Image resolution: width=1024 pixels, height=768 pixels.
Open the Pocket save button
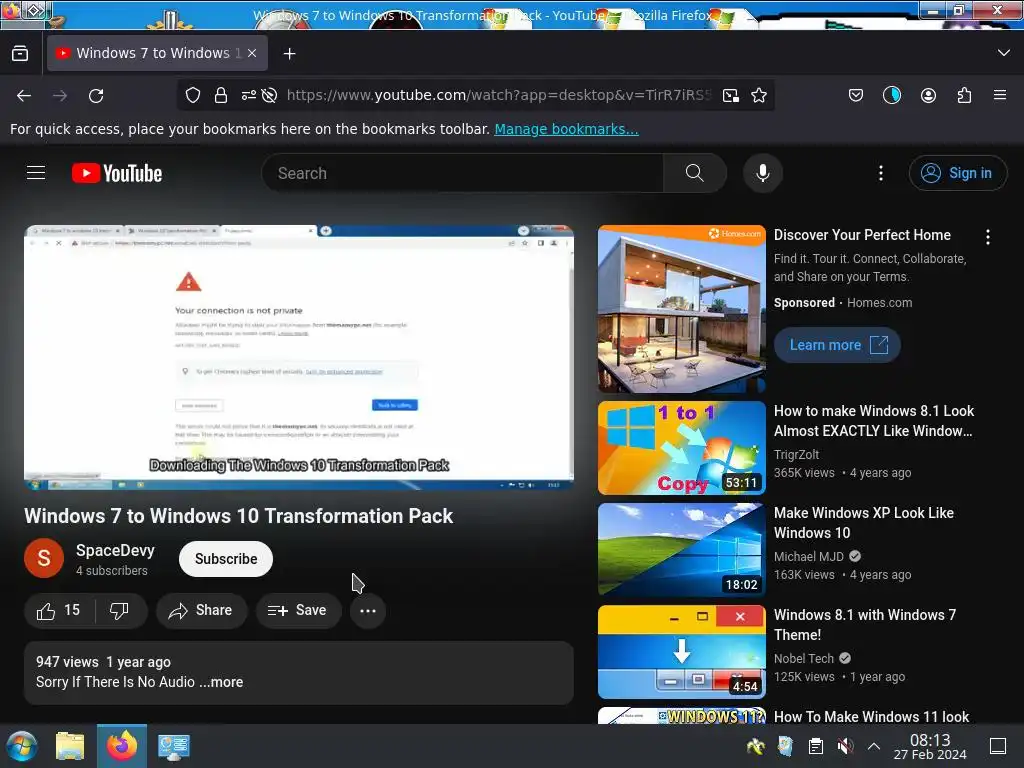pyautogui.click(x=856, y=95)
